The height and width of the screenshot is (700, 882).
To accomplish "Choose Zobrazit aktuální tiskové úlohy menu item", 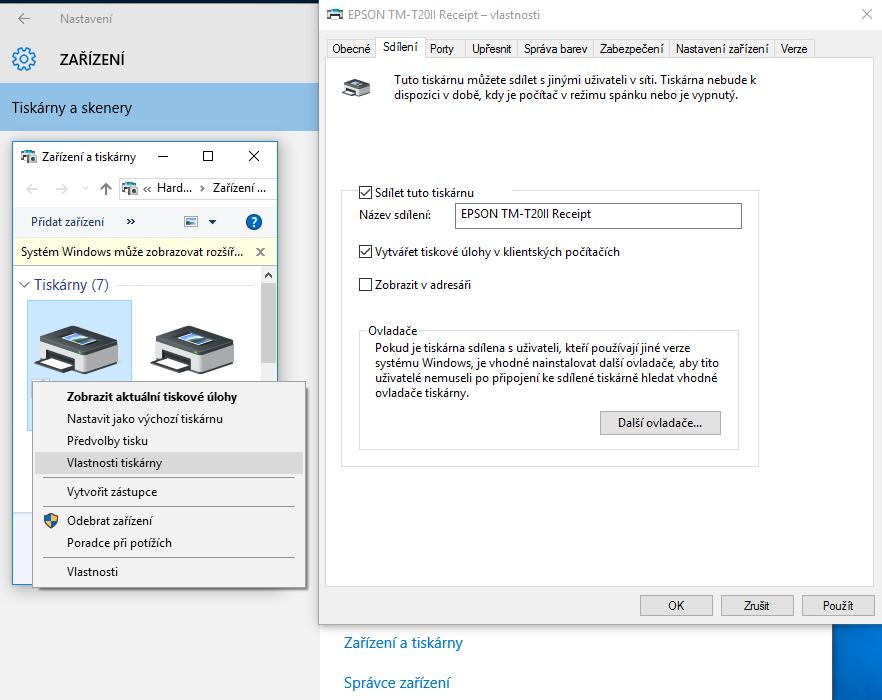I will pos(169,397).
